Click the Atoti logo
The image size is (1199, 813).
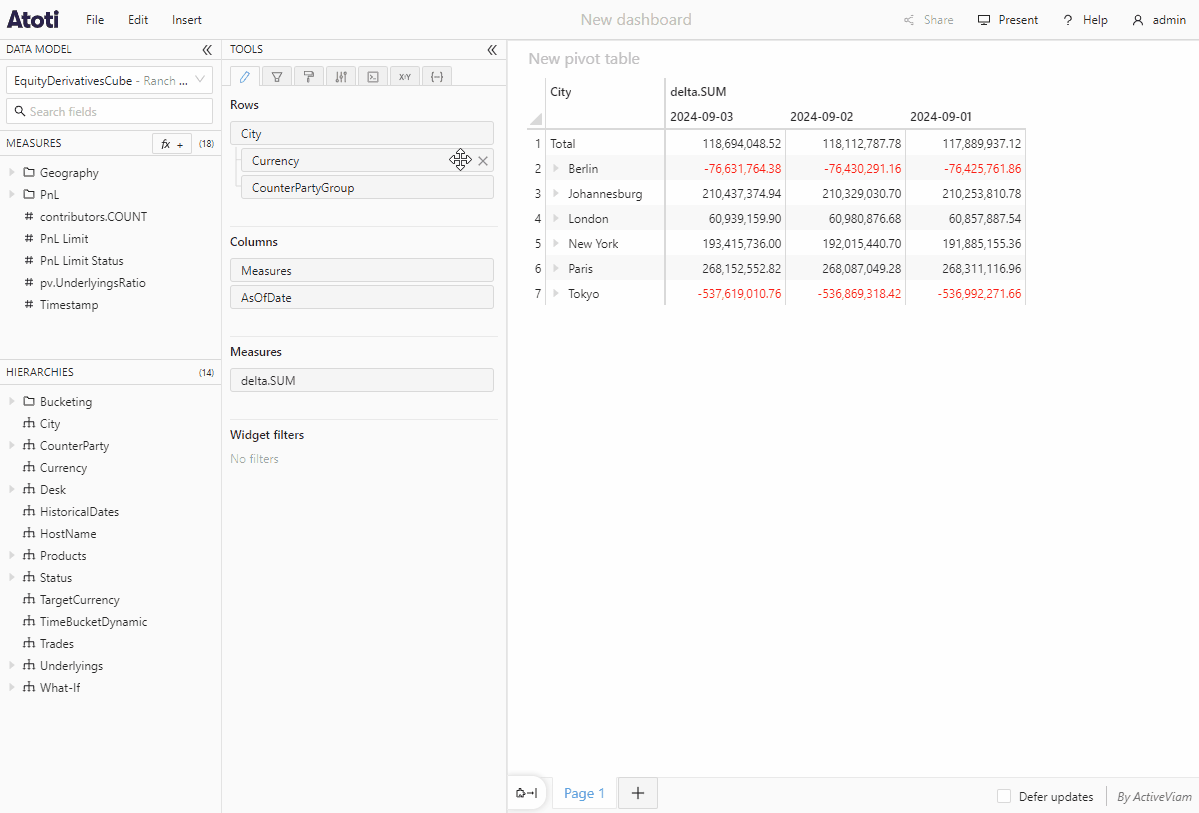[33, 19]
